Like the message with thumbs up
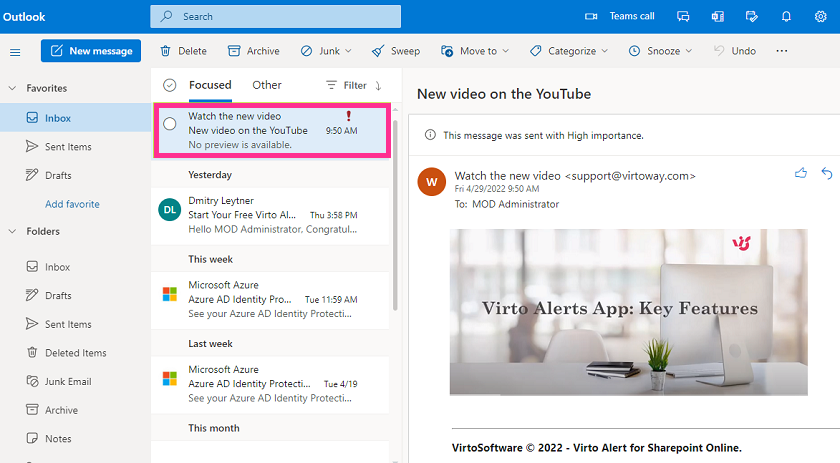 click(801, 173)
